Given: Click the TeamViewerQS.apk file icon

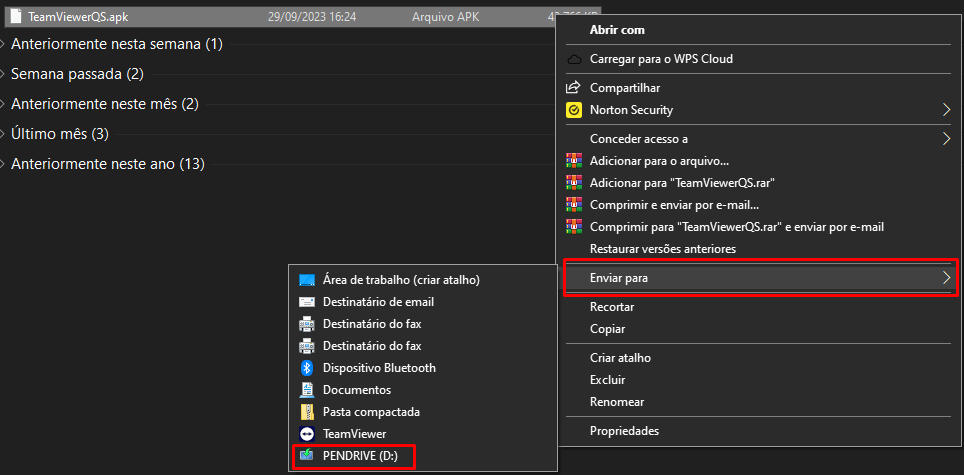Looking at the screenshot, I should 17,17.
